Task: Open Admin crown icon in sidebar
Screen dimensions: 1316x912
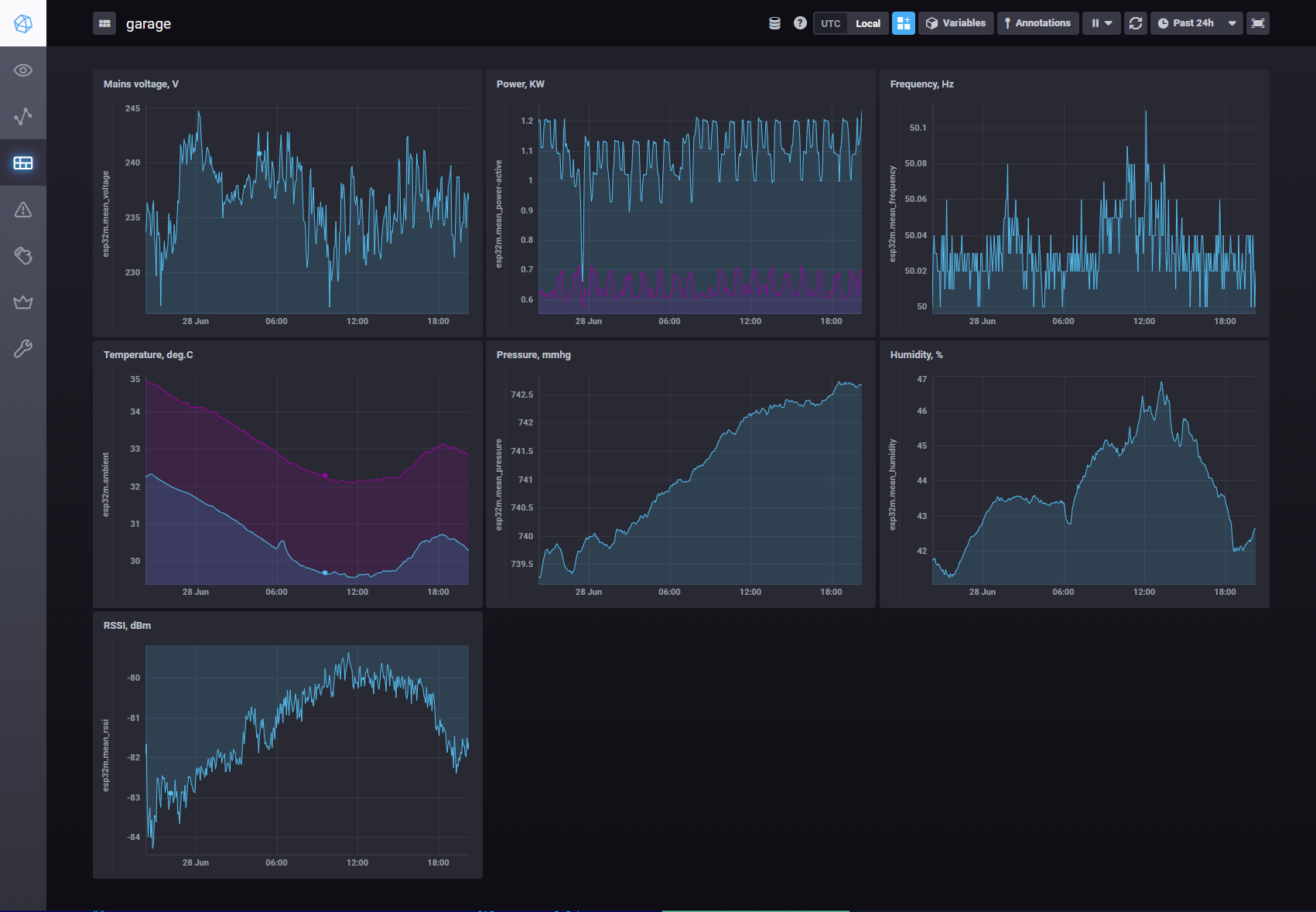Action: click(23, 302)
